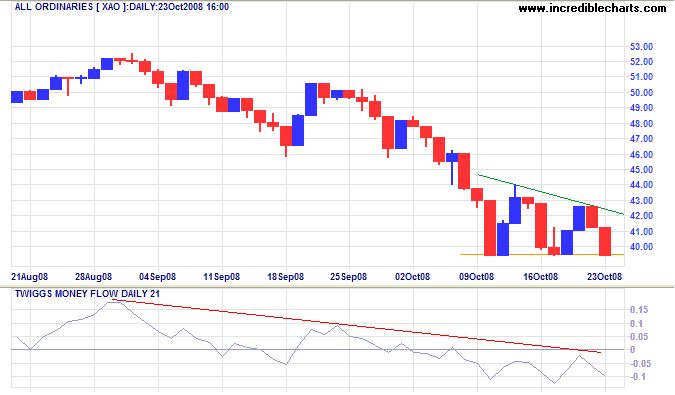Click the 28Aug08 date axis label
The width and height of the screenshot is (675, 395).
coord(93,277)
